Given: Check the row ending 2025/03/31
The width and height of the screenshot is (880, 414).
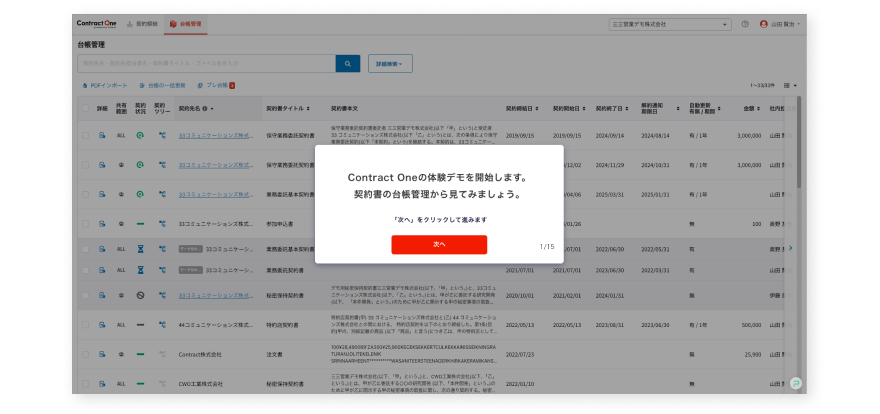Looking at the screenshot, I should (x=85, y=194).
